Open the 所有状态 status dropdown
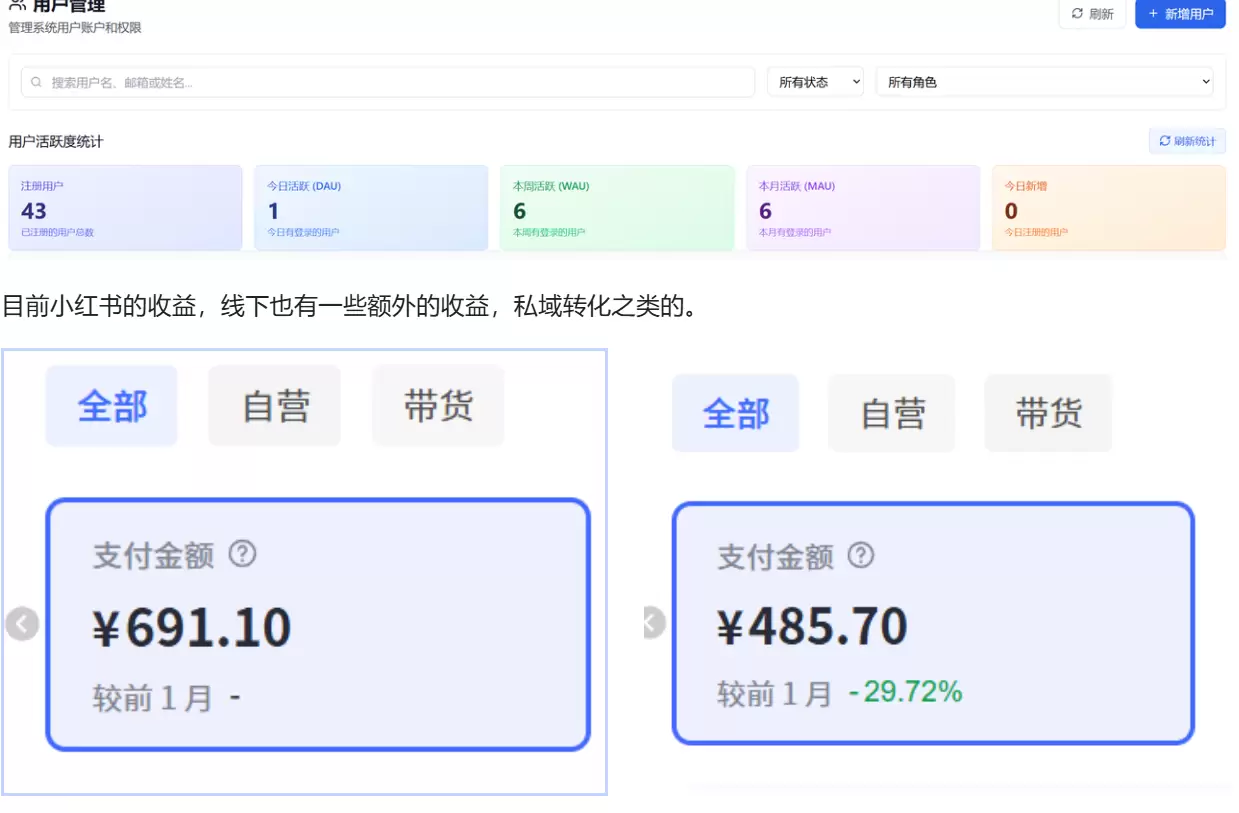The width and height of the screenshot is (1239, 813). click(x=815, y=81)
